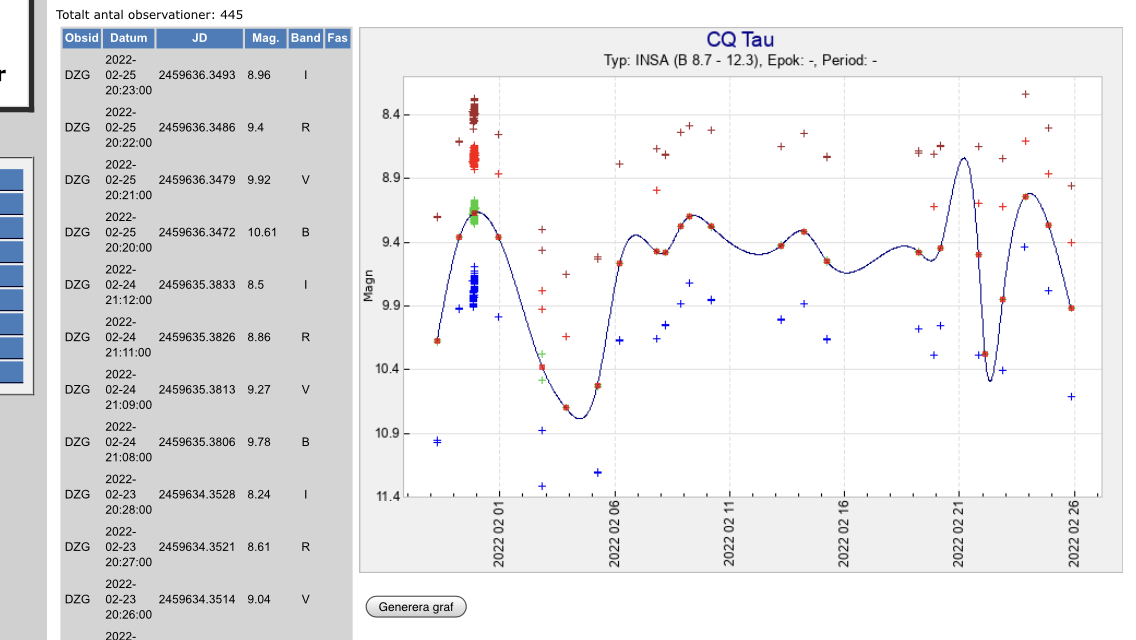Click the CQ Tau chart title
Viewport: 1136px width, 640px height.
[740, 40]
